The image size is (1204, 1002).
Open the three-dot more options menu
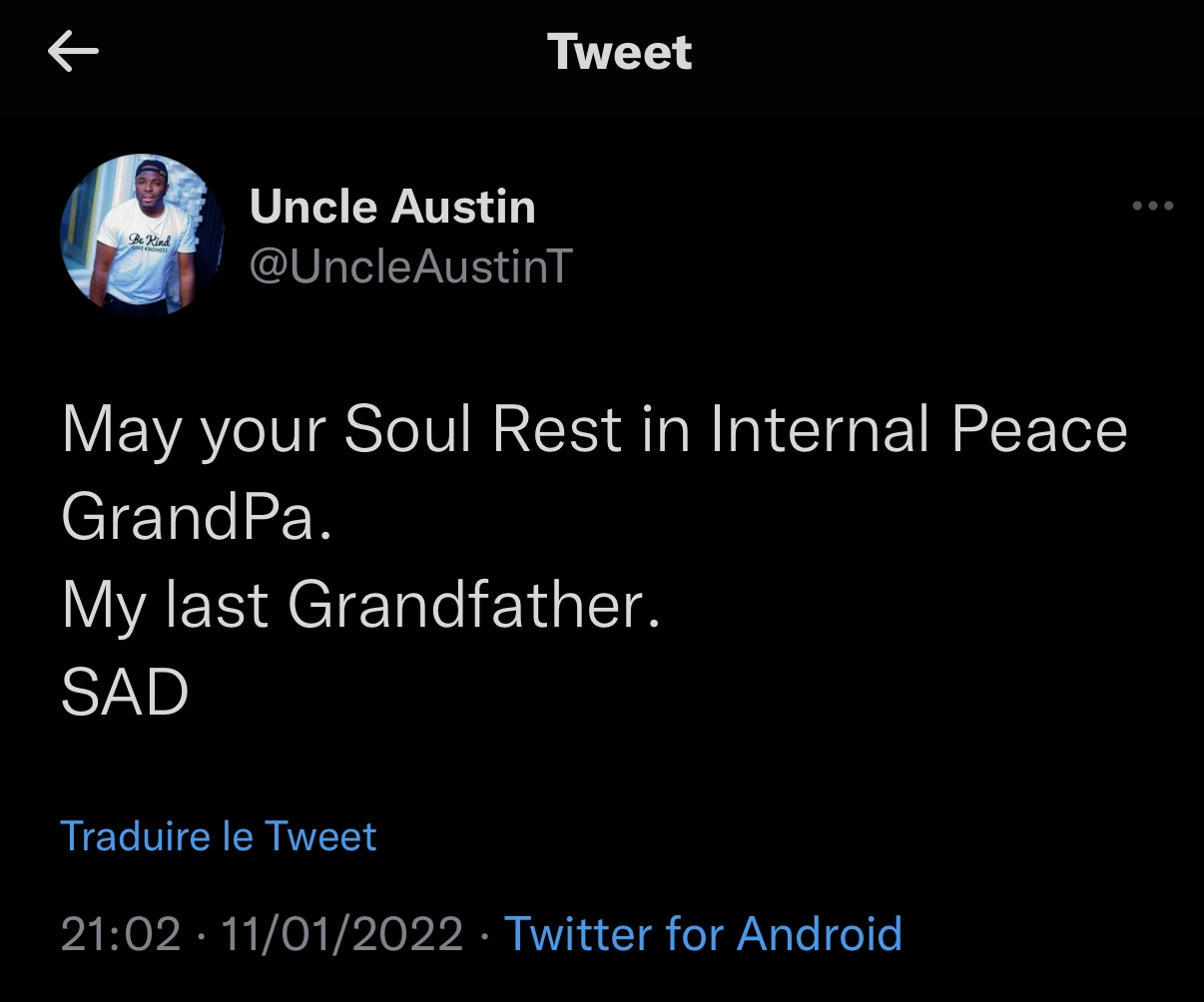1153,207
